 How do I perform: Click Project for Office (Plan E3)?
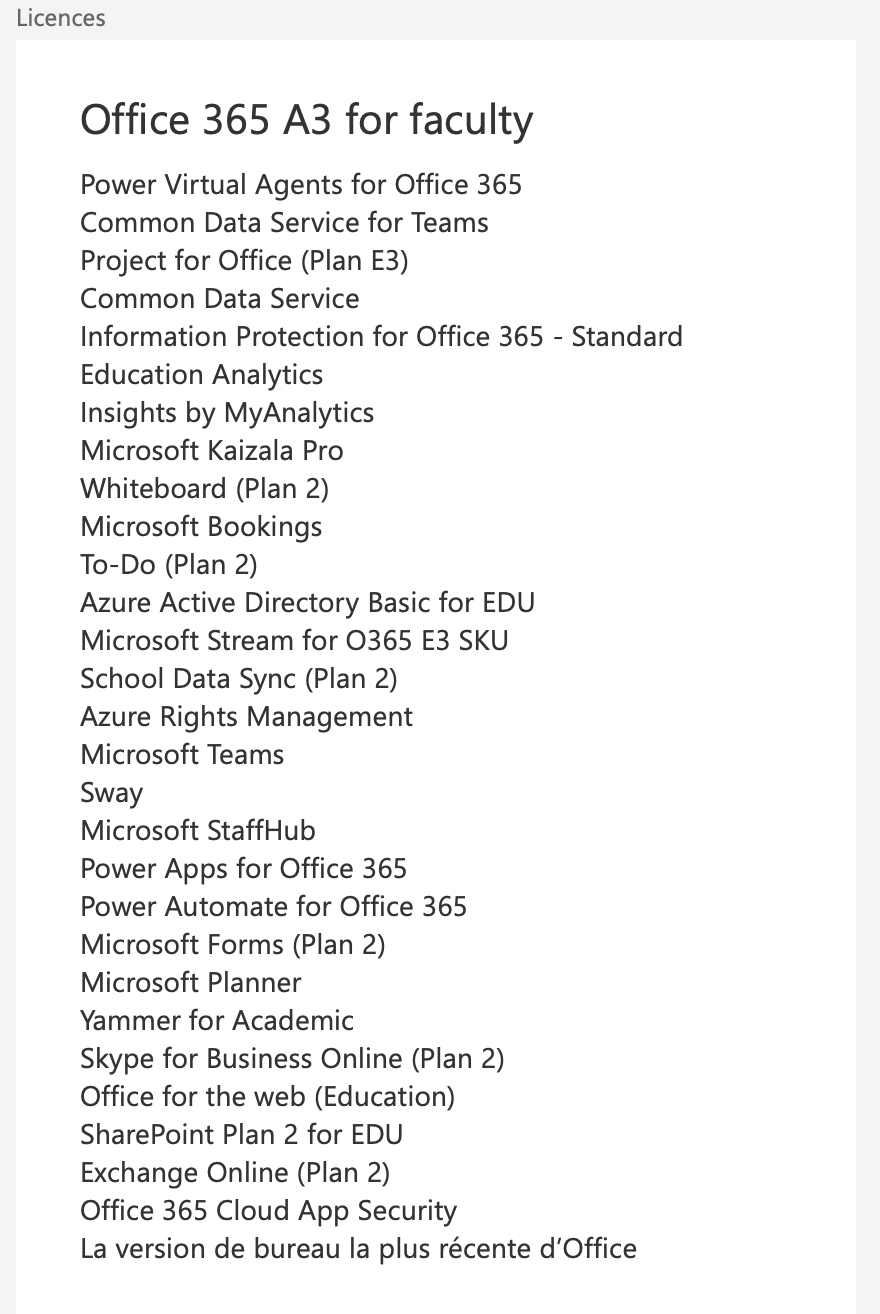[x=245, y=261]
